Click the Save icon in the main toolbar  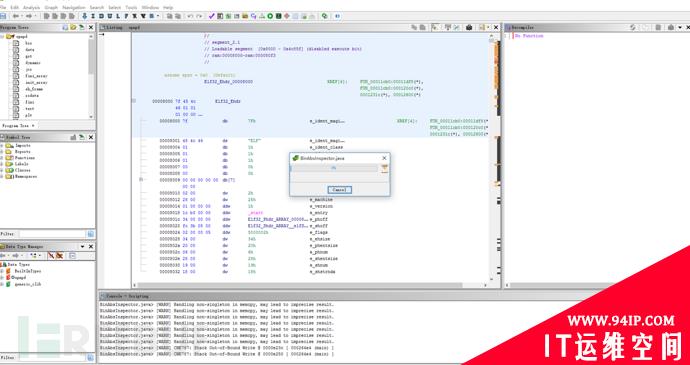(x=3, y=16)
